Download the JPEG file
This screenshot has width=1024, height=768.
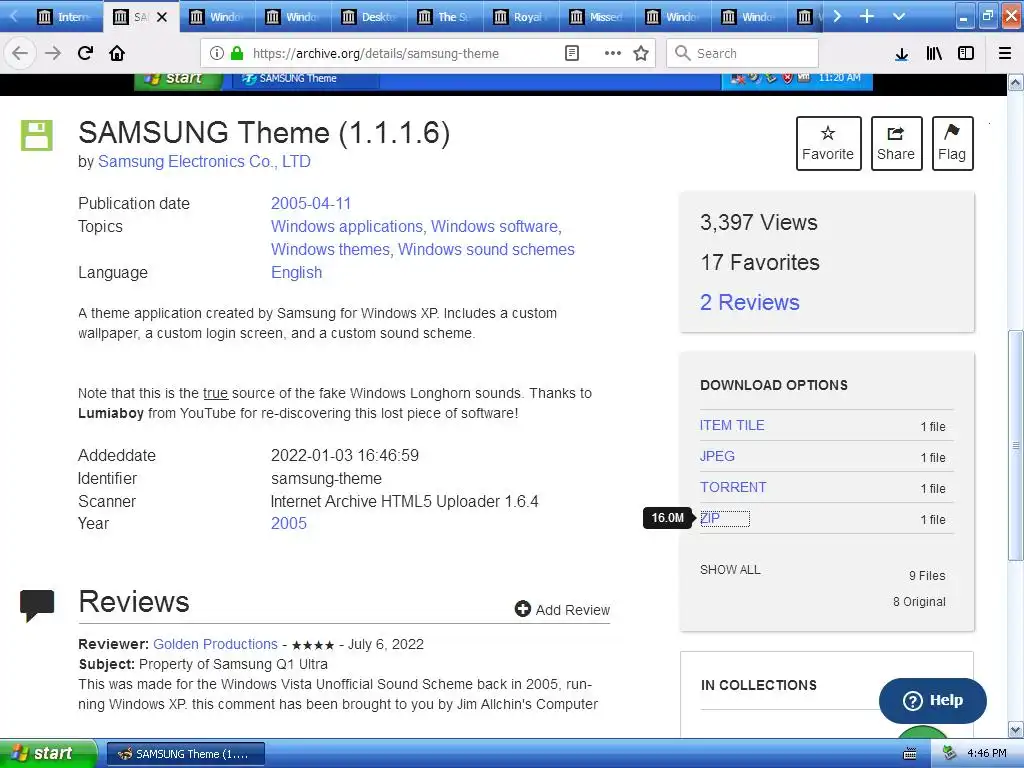point(717,456)
